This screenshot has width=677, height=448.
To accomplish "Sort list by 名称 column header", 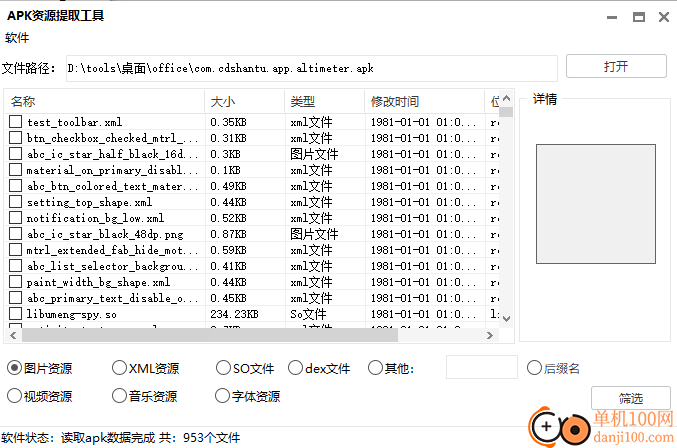I will point(104,102).
